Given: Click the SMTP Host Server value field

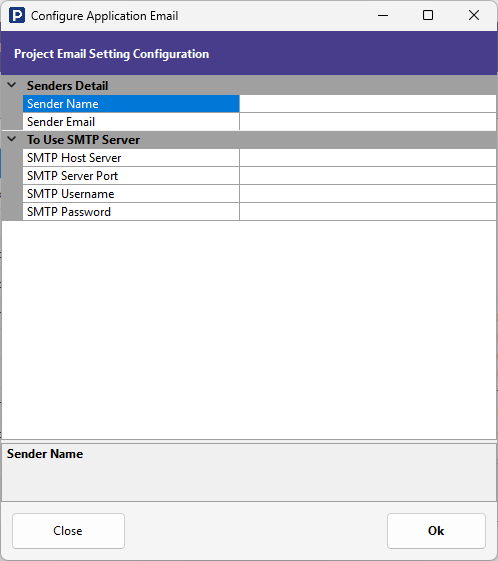Looking at the screenshot, I should click(368, 158).
